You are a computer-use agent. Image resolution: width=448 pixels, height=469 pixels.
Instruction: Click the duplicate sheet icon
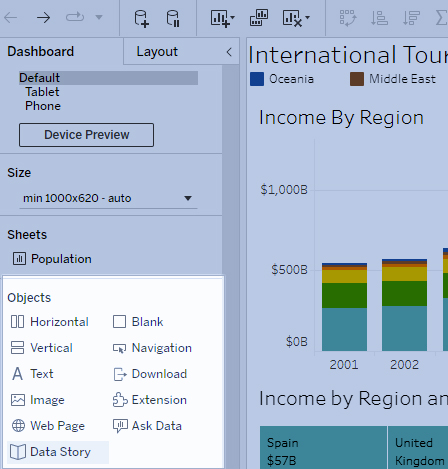click(259, 18)
